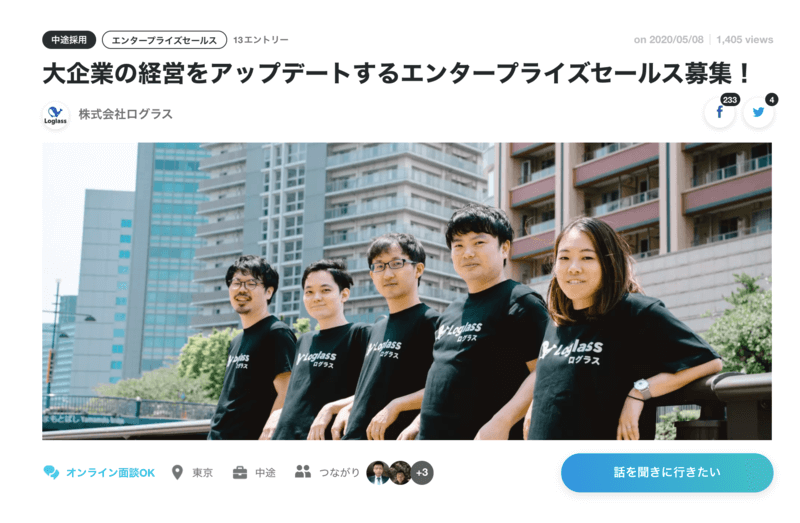Select the エンタープライズセールス tag
Screen dimensions: 800x523
164,40
